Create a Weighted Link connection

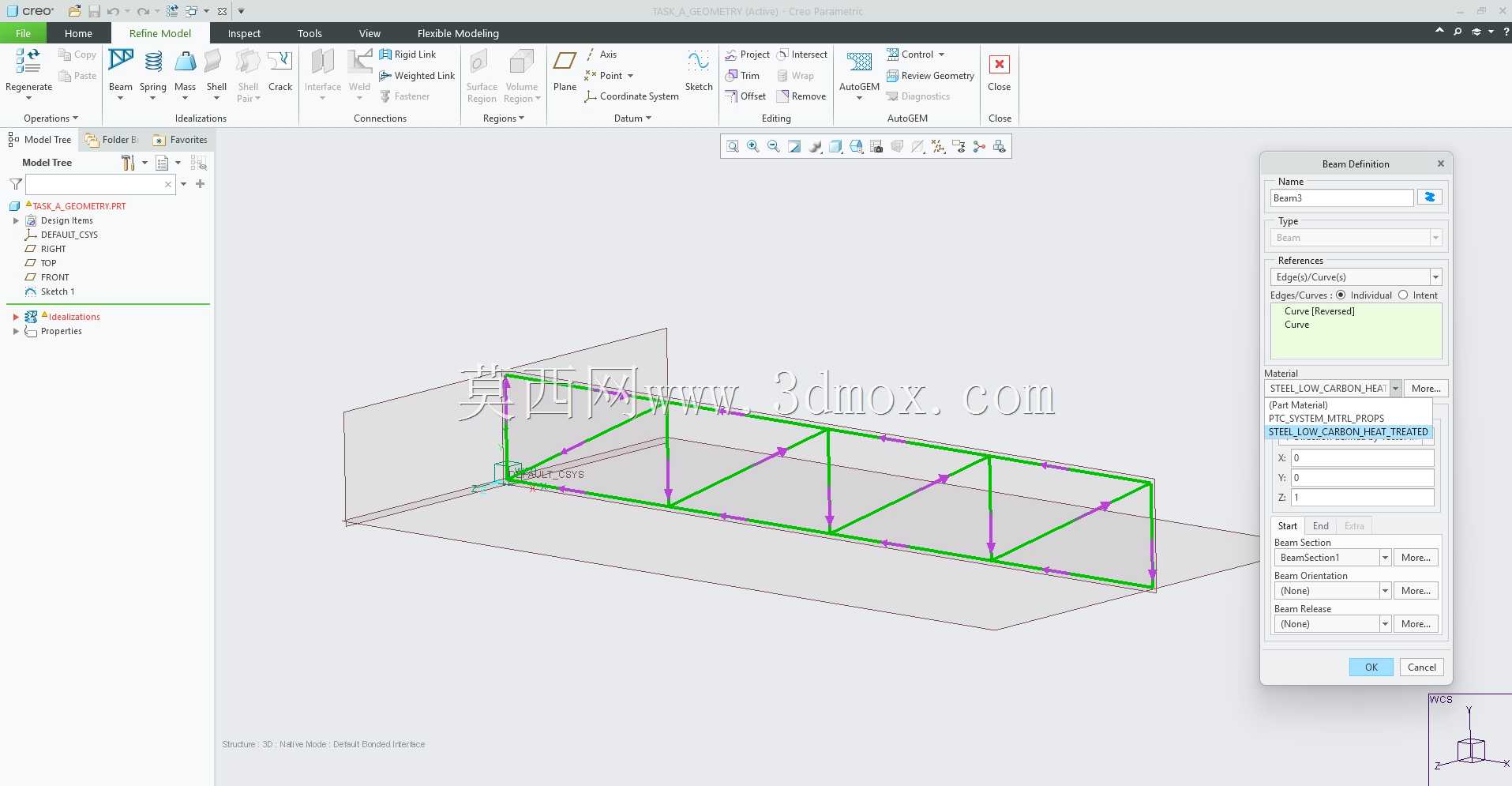417,76
